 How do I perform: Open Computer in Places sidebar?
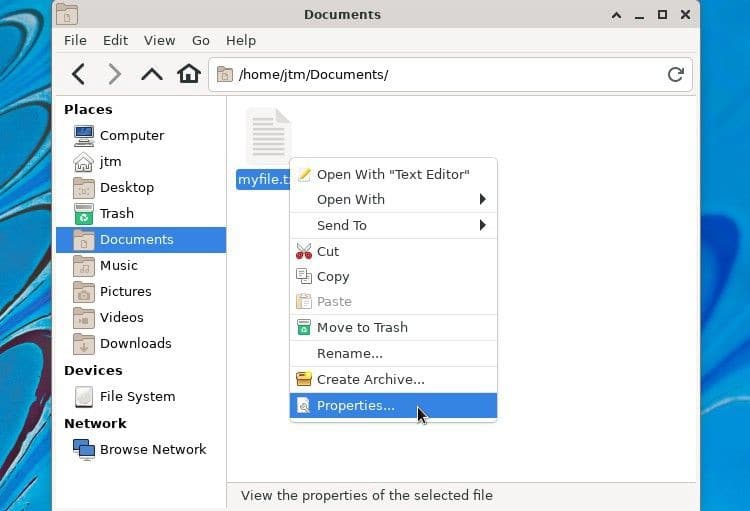141,135
